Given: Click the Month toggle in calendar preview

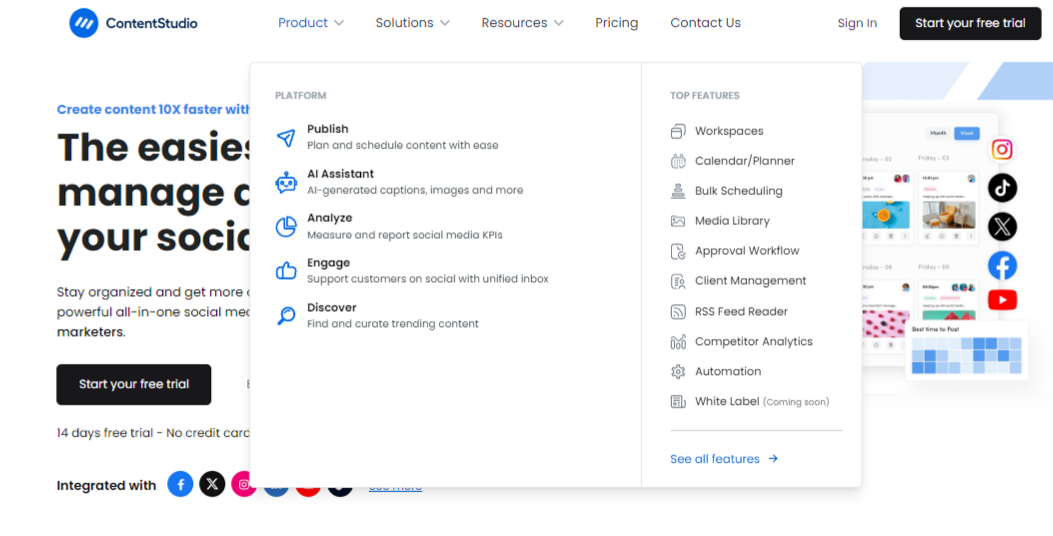Looking at the screenshot, I should (938, 133).
